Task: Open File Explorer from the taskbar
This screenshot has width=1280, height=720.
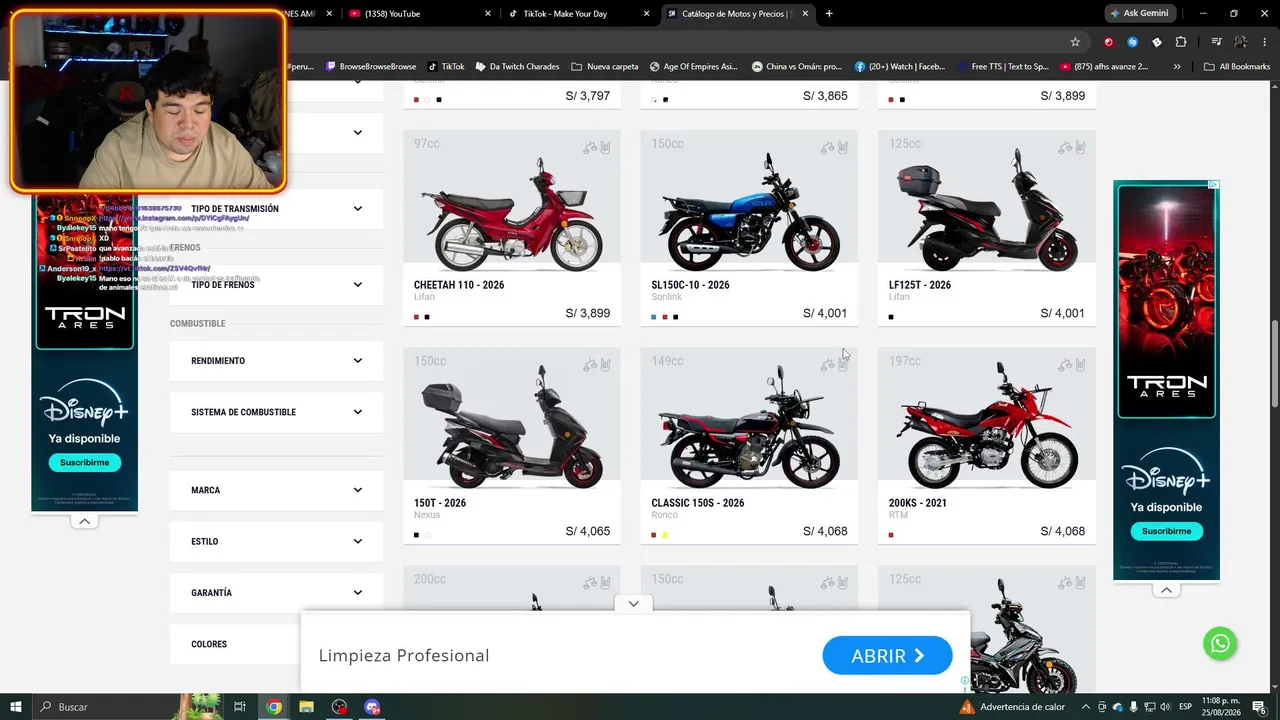Action: point(306,707)
